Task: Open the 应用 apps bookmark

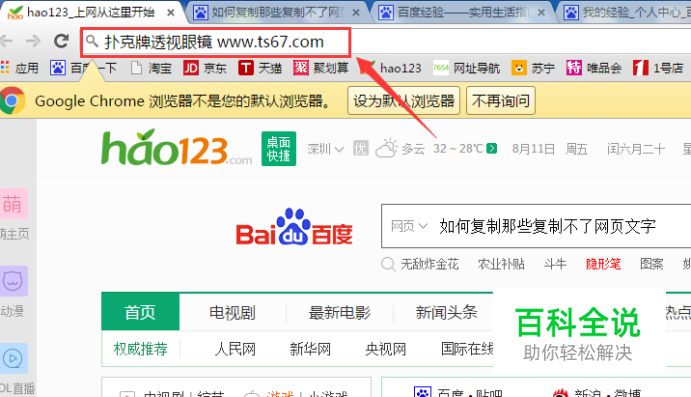Action: click(19, 68)
